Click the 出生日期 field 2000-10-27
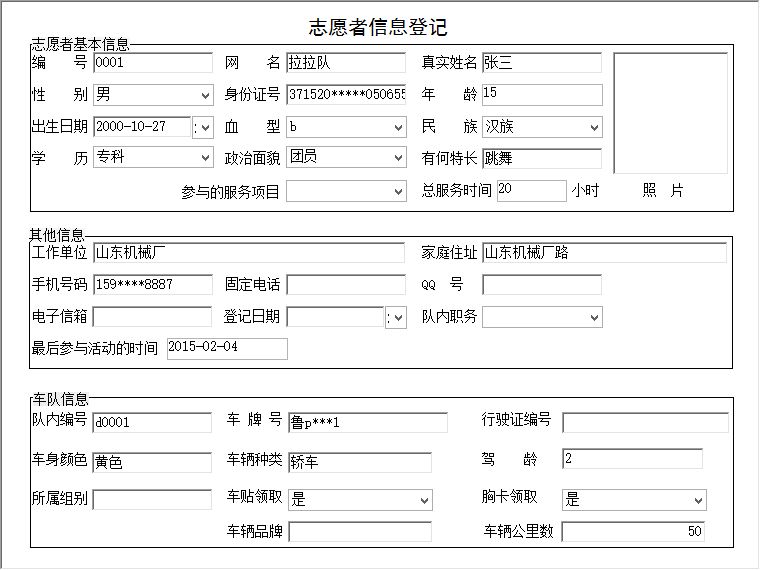 click(x=142, y=127)
